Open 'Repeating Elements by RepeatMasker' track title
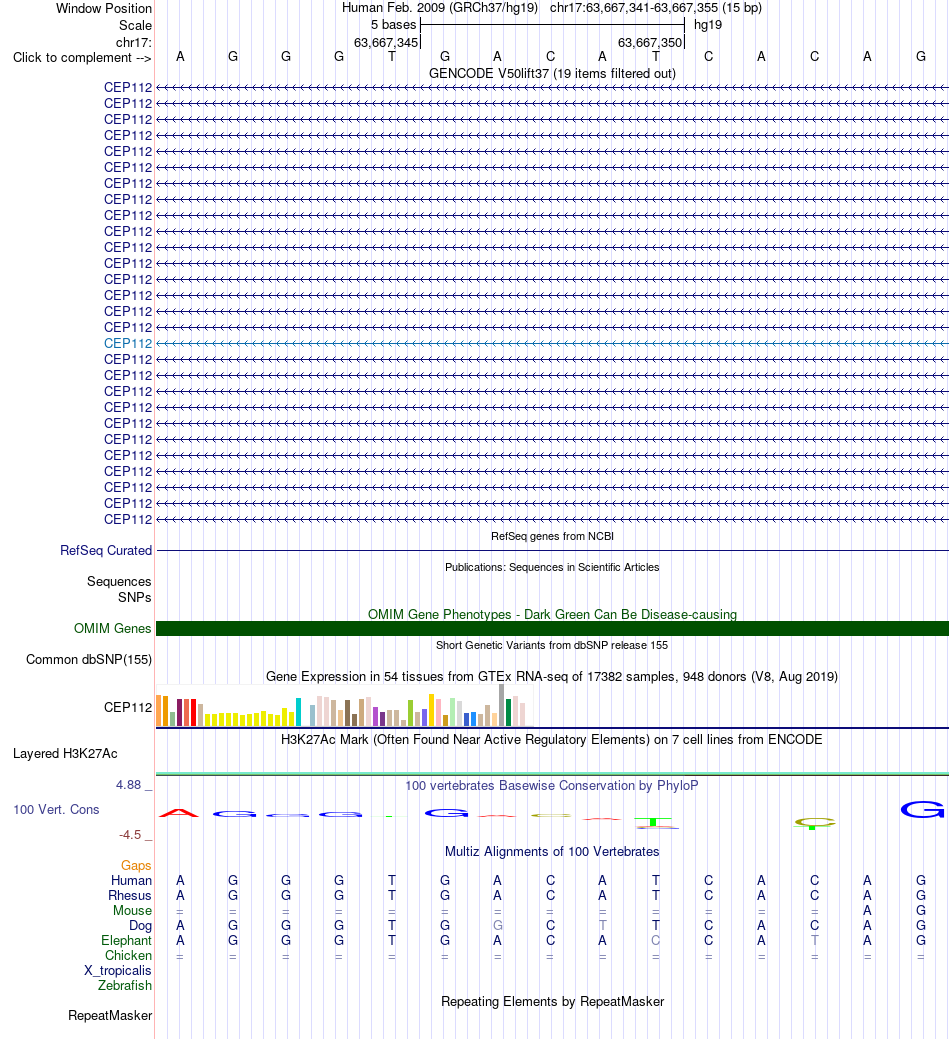Image resolution: width=950 pixels, height=1039 pixels. pos(553,1002)
